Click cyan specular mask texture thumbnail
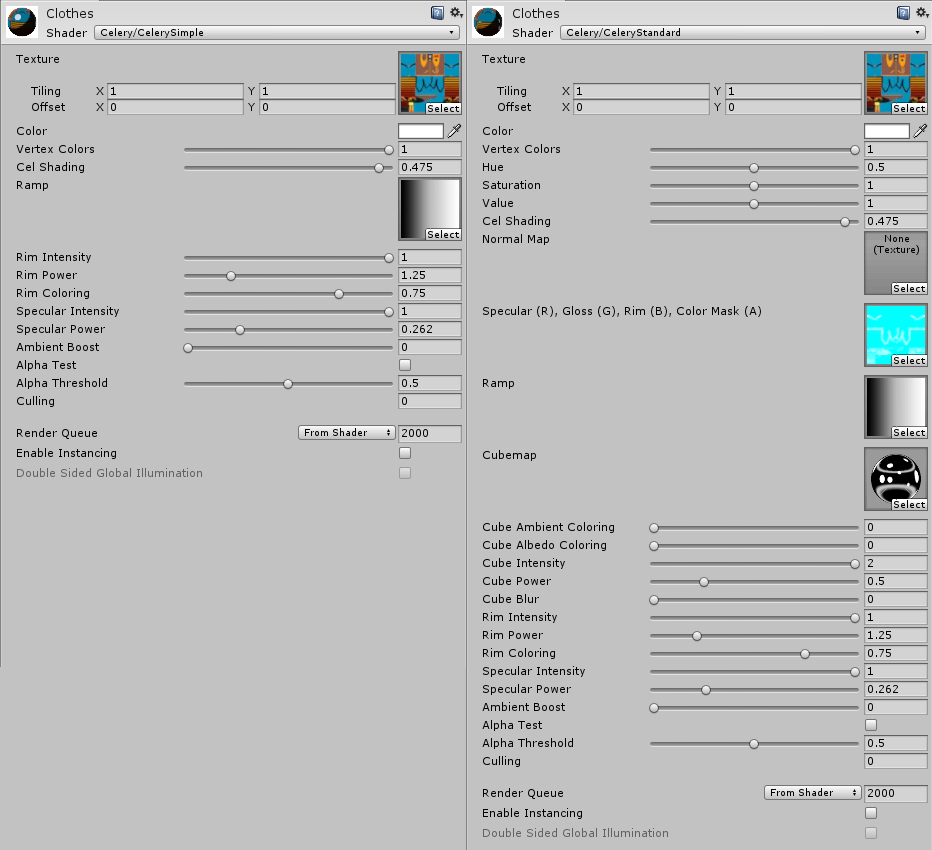Screen dimensions: 932x850 click(896, 335)
